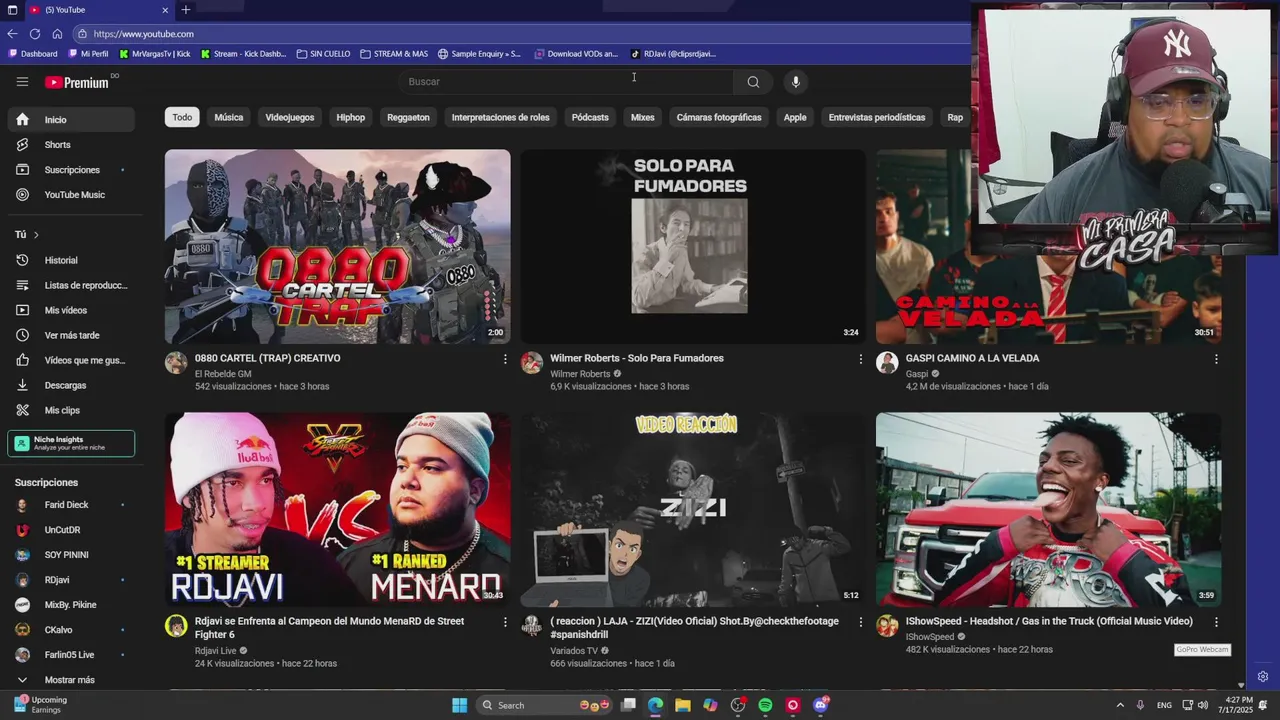Select the Videojuegos filter chip
Screen dimensions: 1280x720
(x=290, y=117)
